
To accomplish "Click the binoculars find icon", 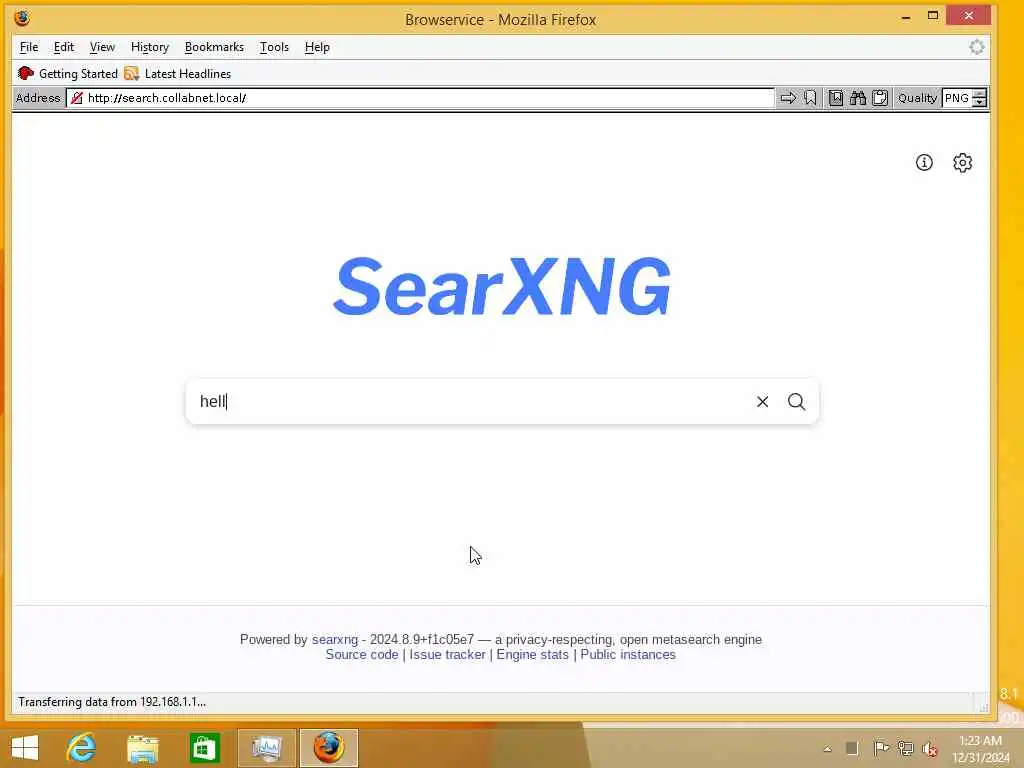I will [x=857, y=98].
